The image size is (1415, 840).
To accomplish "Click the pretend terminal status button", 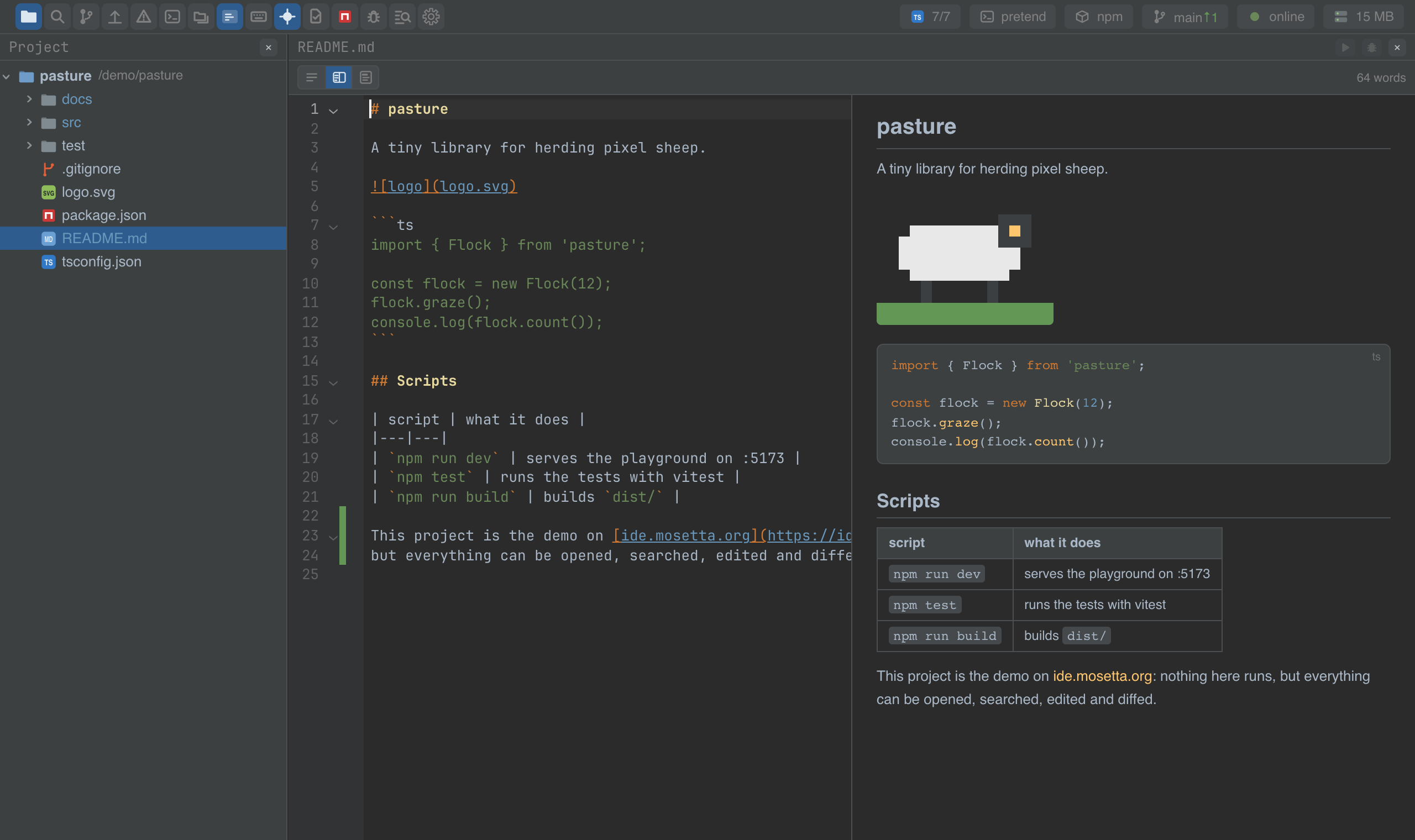I will coord(1012,17).
